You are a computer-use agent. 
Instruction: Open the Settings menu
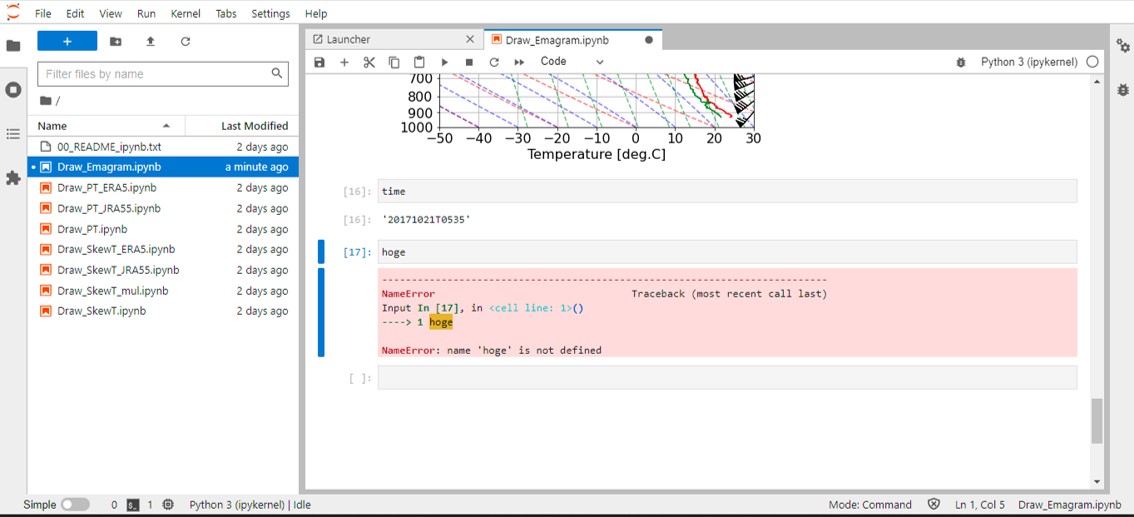pyautogui.click(x=270, y=14)
